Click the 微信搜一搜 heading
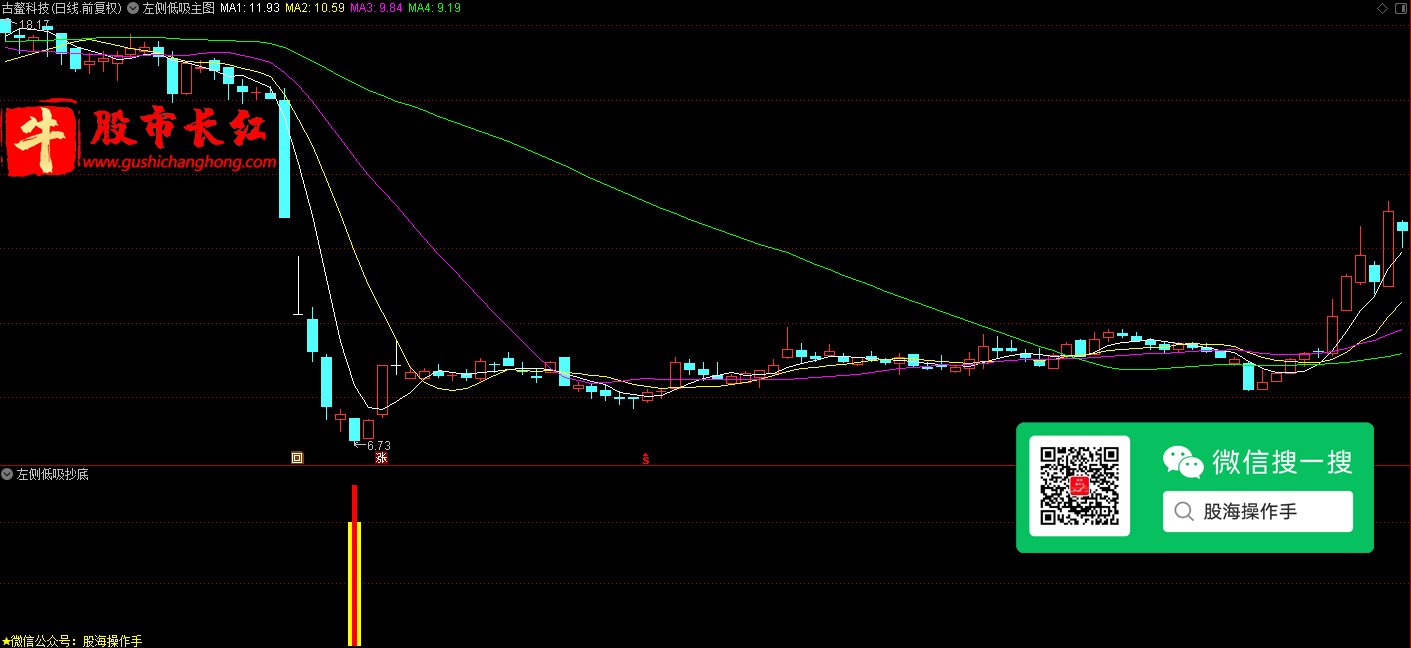The height and width of the screenshot is (648, 1411). 1283,462
